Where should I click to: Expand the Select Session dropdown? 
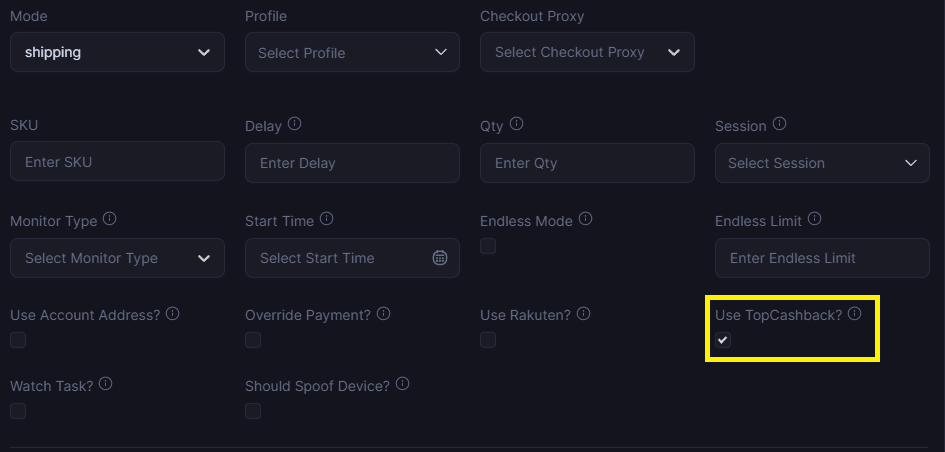(822, 163)
